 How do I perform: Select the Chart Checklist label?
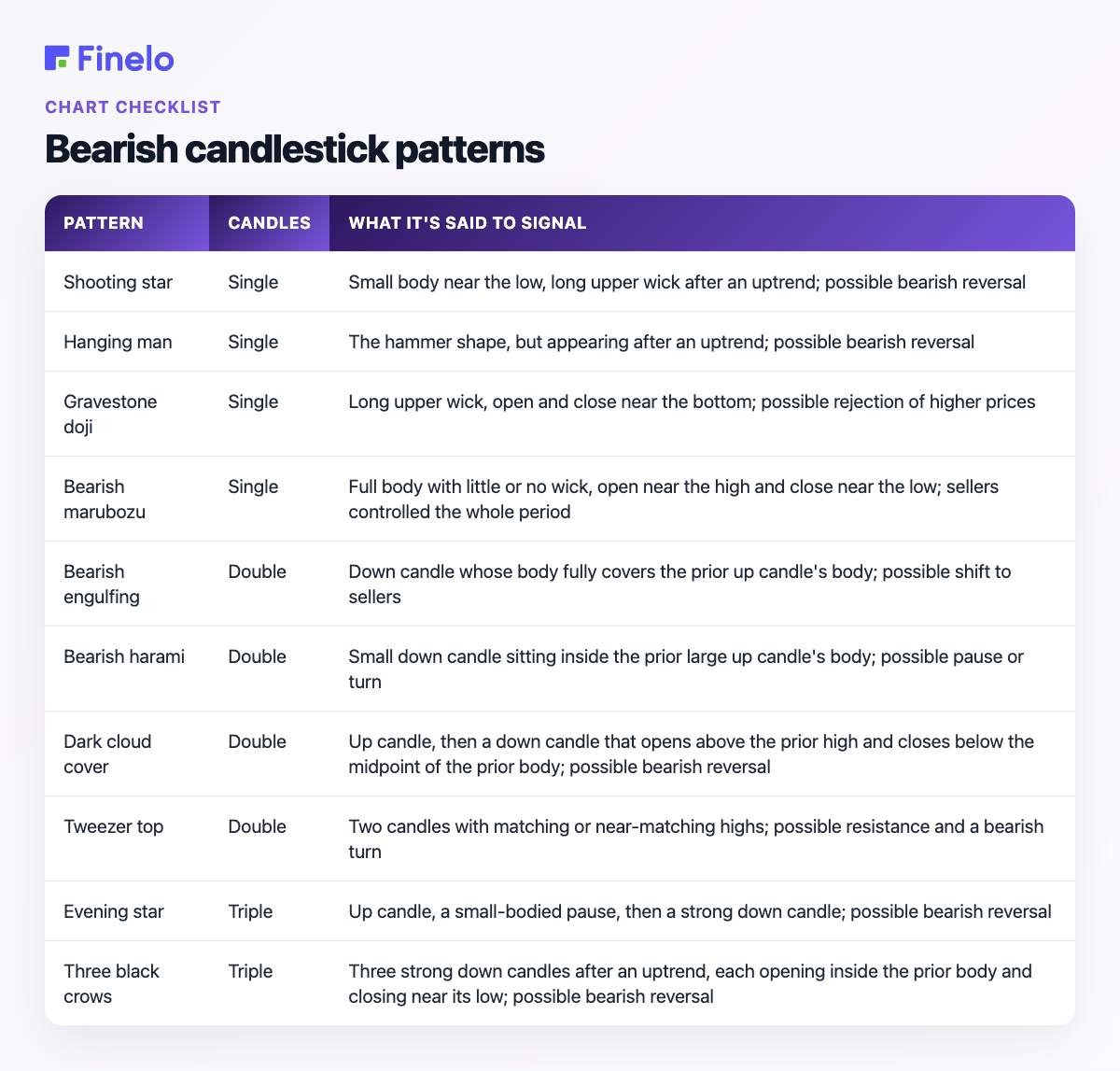click(x=133, y=106)
